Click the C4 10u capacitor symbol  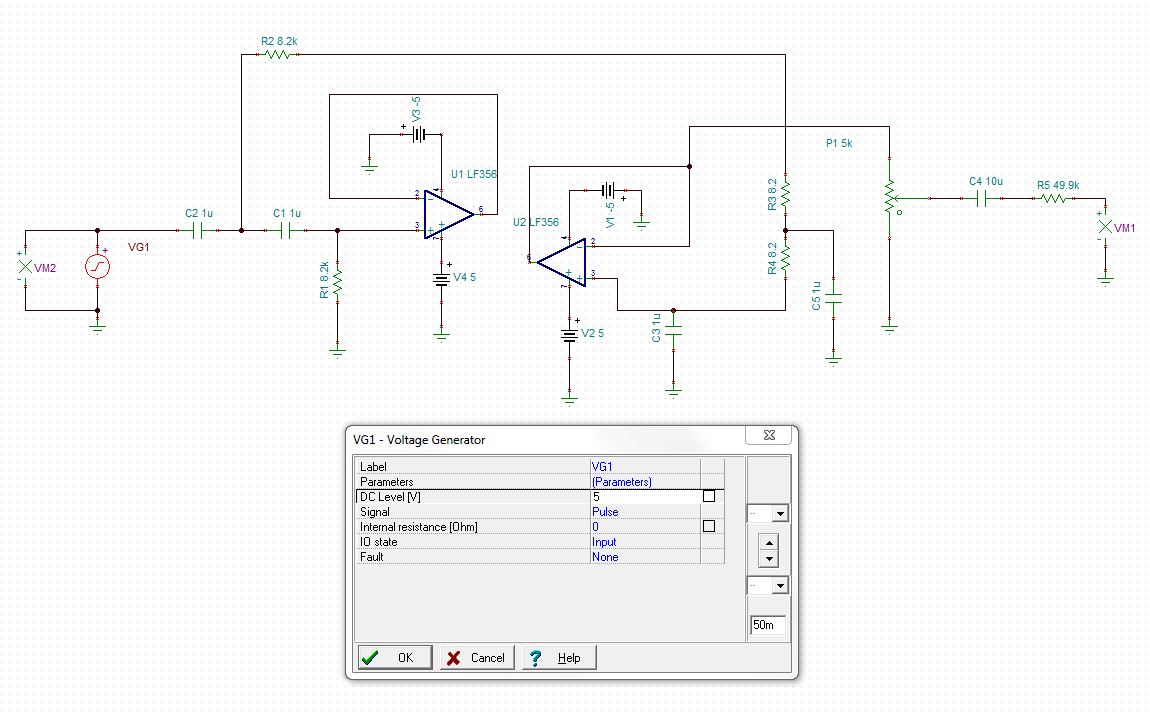(x=983, y=198)
